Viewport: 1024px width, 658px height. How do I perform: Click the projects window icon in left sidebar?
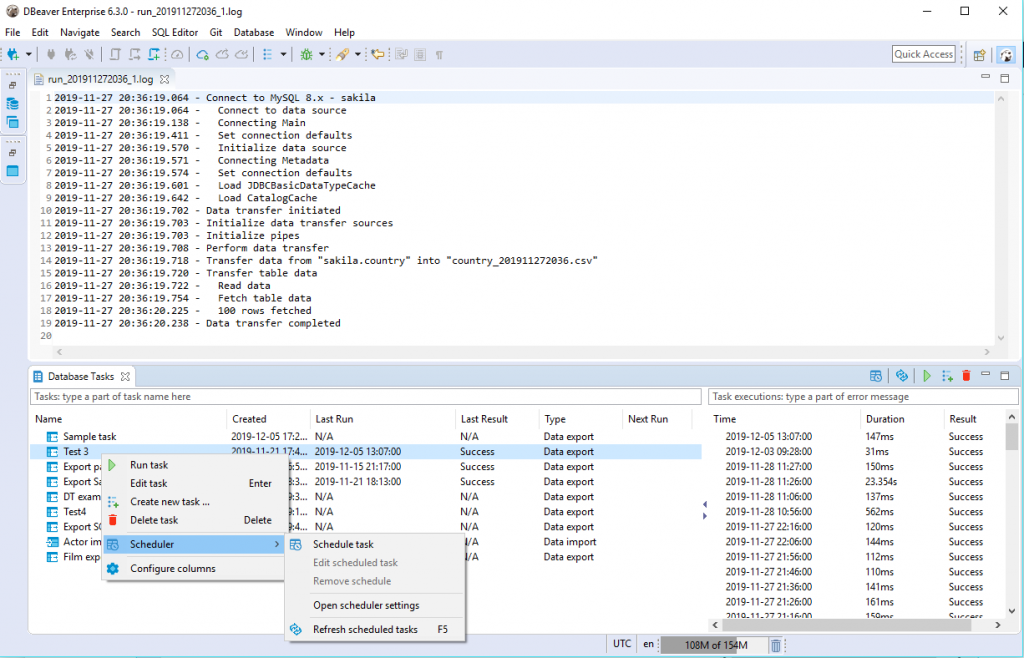pos(12,122)
